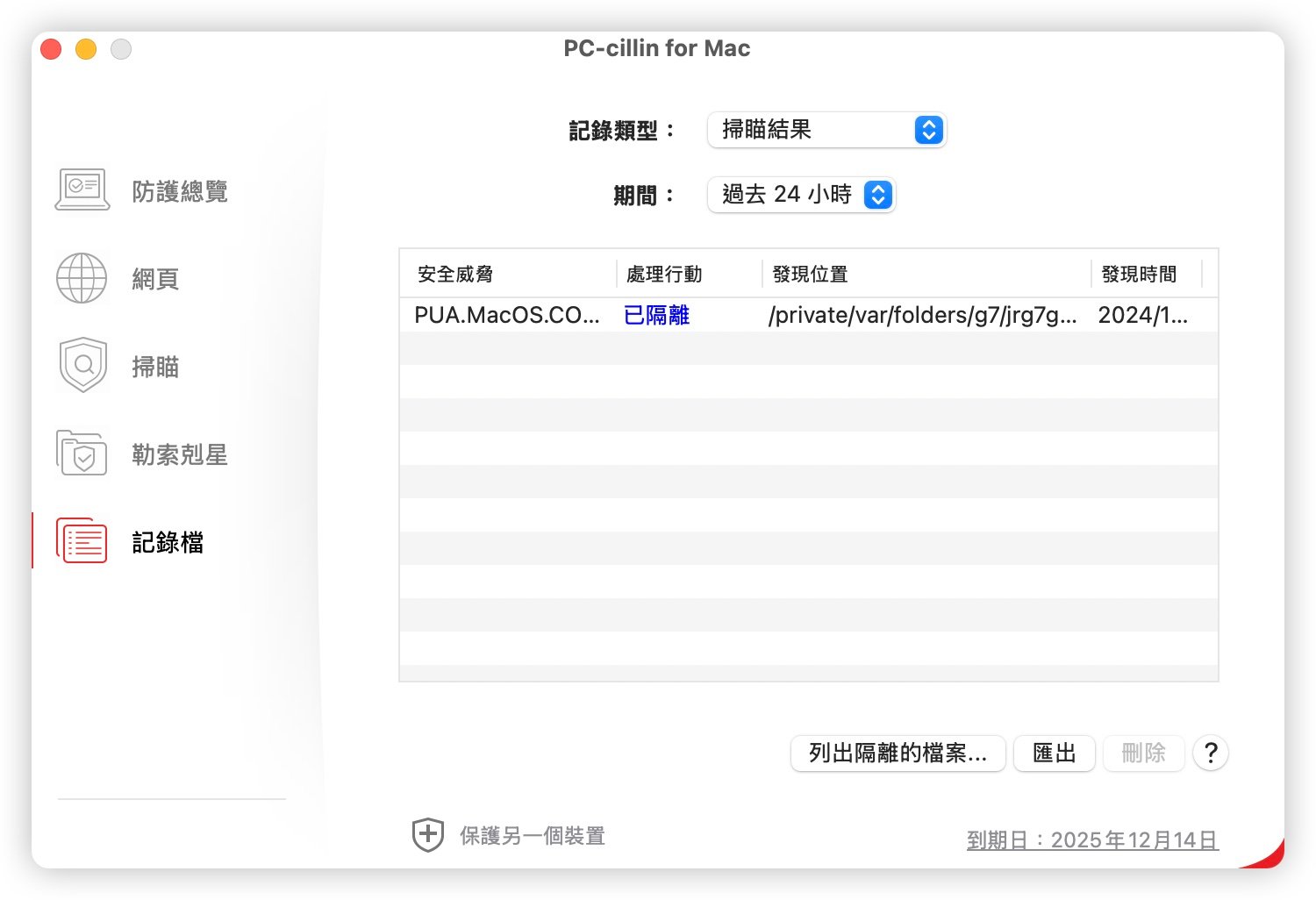Click 到期日：2025年12月14日 link
The image size is (1316, 900).
[x=1092, y=840]
